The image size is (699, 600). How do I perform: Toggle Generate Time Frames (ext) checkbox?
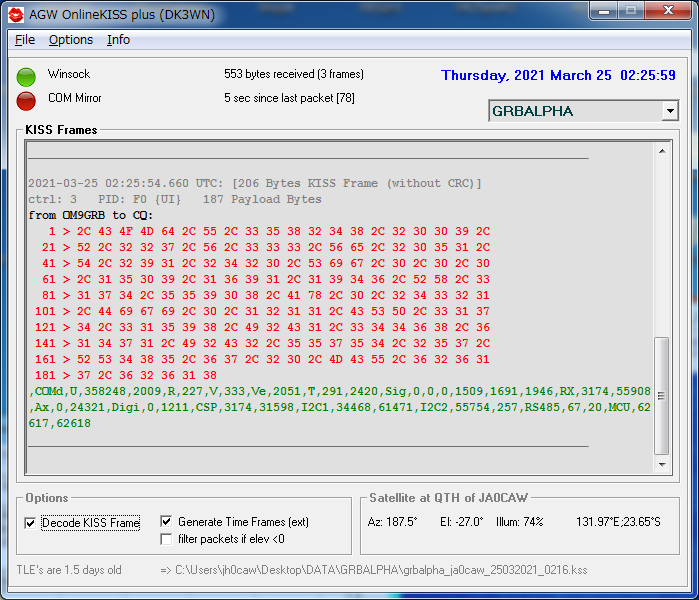(x=166, y=522)
